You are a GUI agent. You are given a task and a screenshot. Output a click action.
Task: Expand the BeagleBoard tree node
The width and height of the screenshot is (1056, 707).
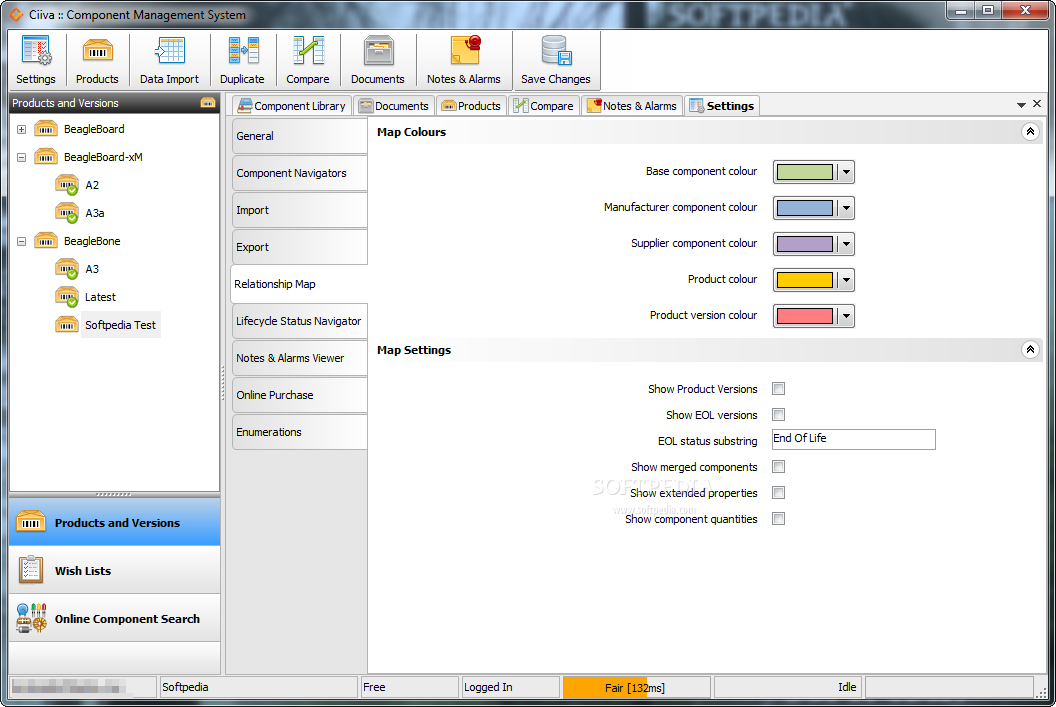tap(22, 129)
